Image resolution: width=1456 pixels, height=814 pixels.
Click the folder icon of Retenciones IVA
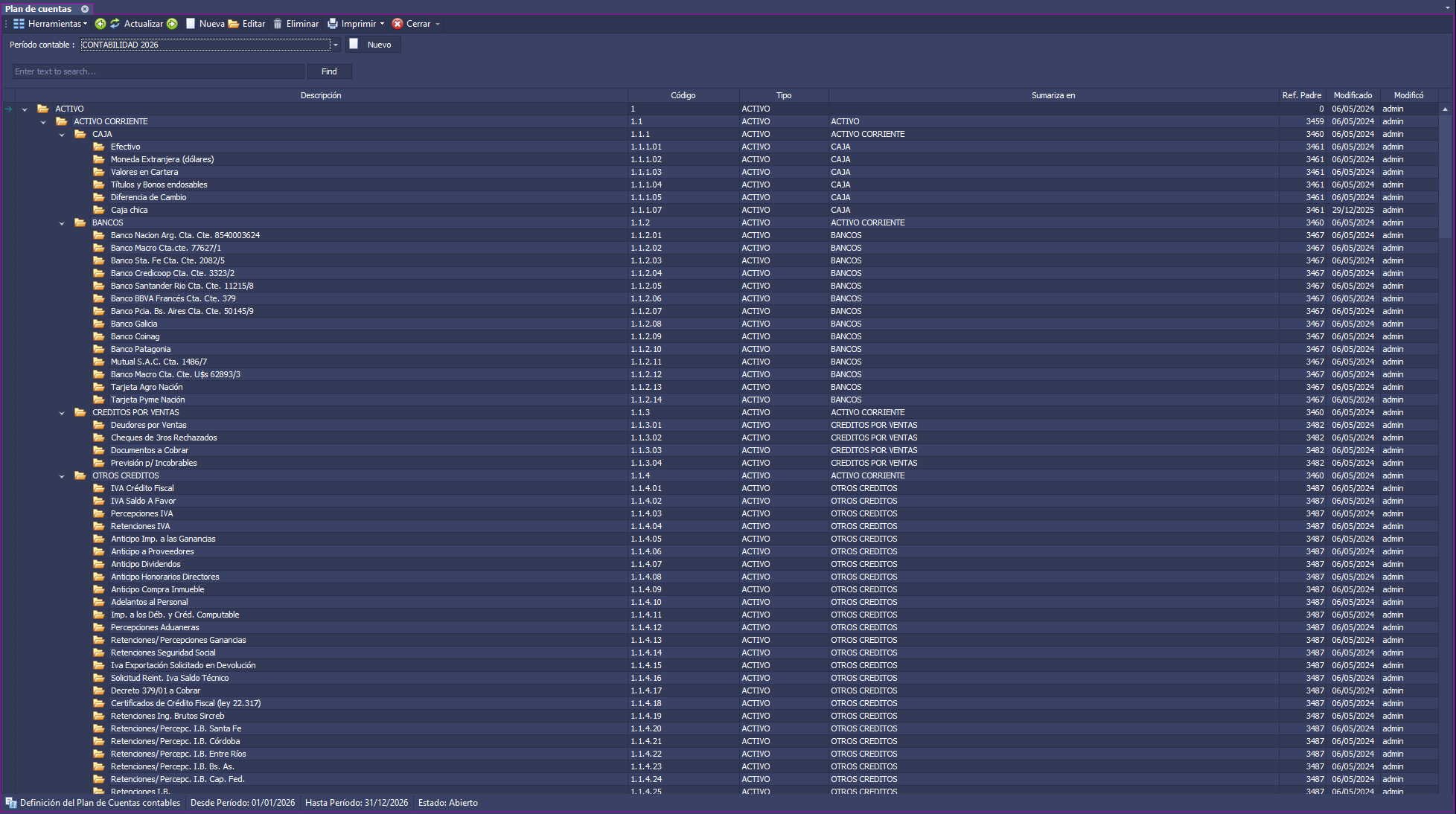pos(99,526)
